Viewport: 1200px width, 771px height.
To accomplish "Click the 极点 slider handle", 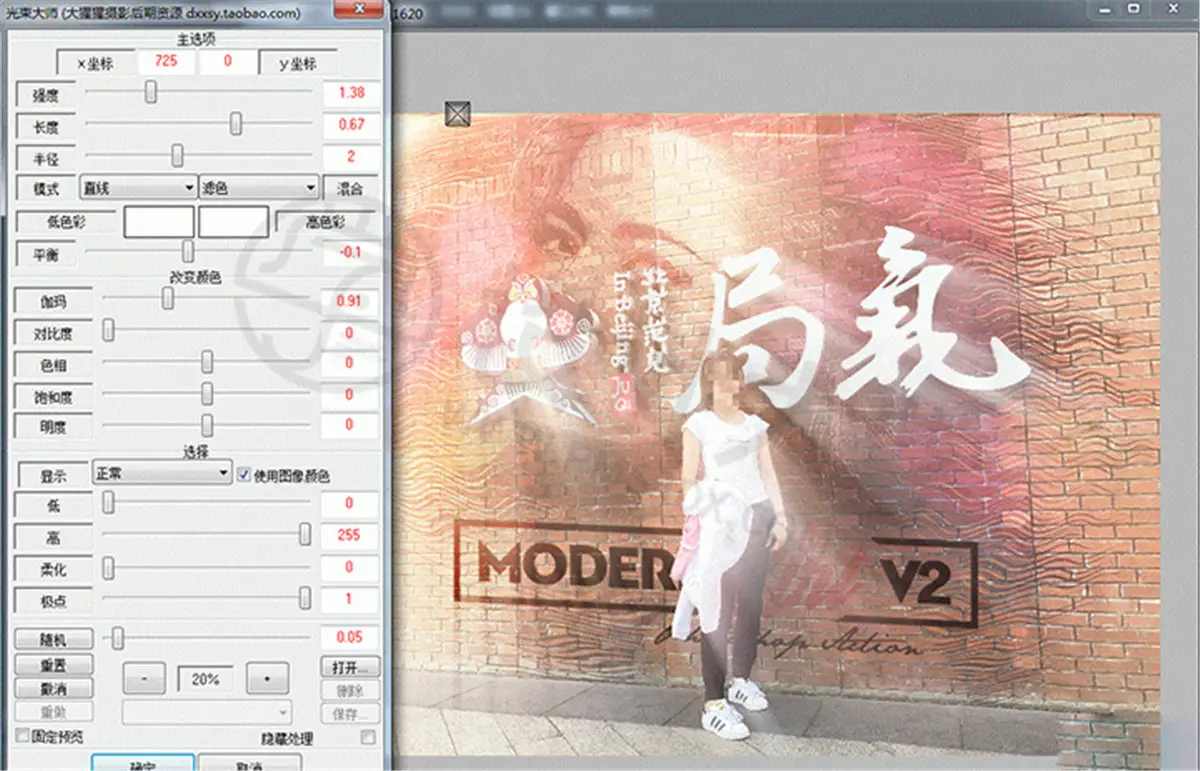I will pyautogui.click(x=305, y=598).
